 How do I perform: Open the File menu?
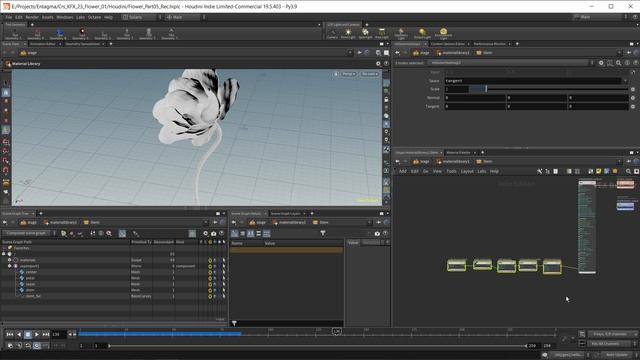(9, 17)
